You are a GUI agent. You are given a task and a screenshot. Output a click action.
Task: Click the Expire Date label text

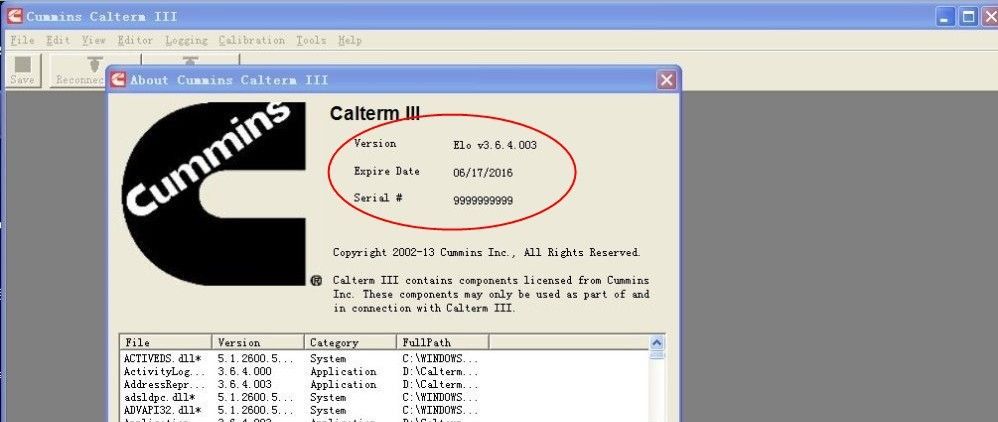point(386,171)
